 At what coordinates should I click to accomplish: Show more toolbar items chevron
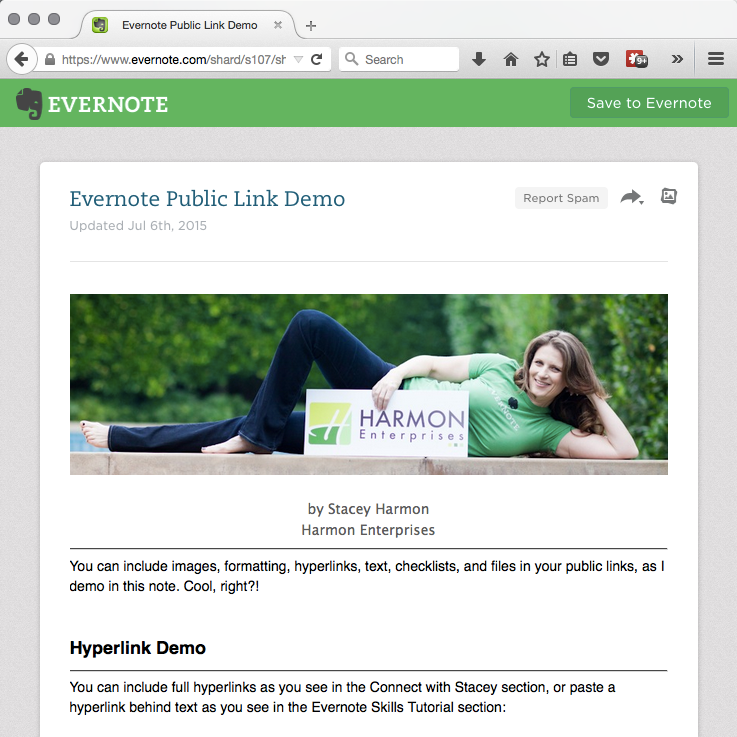pos(677,59)
